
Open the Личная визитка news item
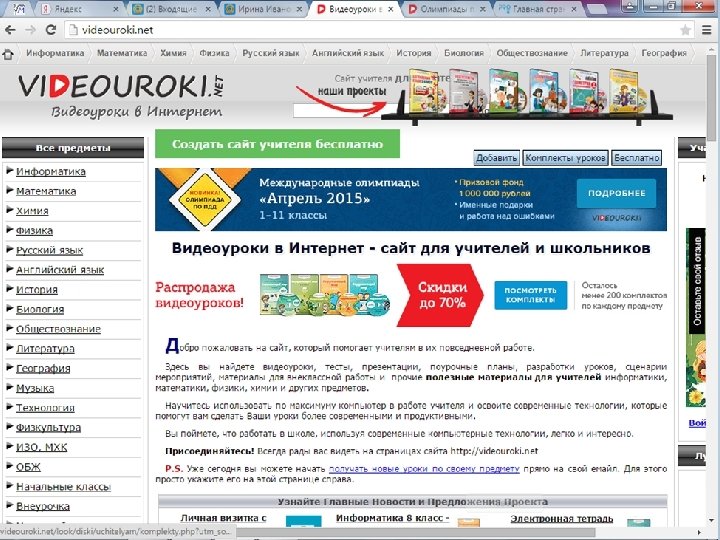click(223, 518)
